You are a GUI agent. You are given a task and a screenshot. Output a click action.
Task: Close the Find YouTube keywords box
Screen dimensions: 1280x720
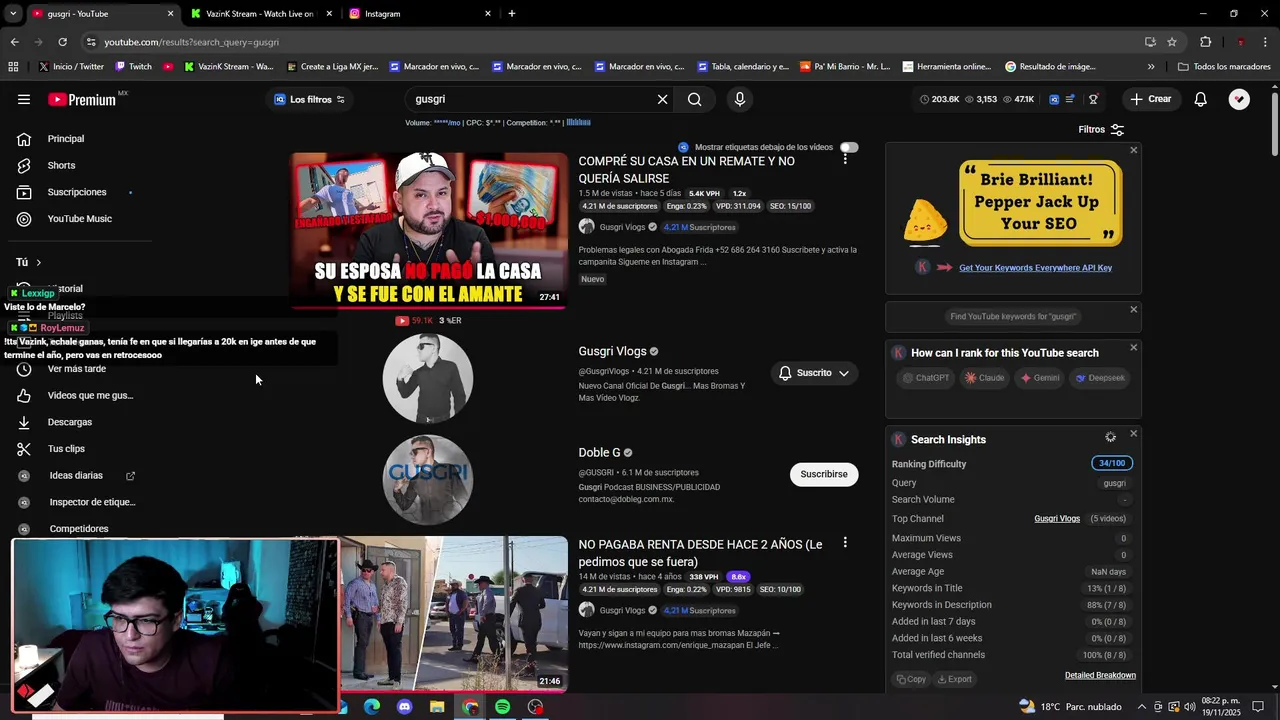coord(1133,309)
